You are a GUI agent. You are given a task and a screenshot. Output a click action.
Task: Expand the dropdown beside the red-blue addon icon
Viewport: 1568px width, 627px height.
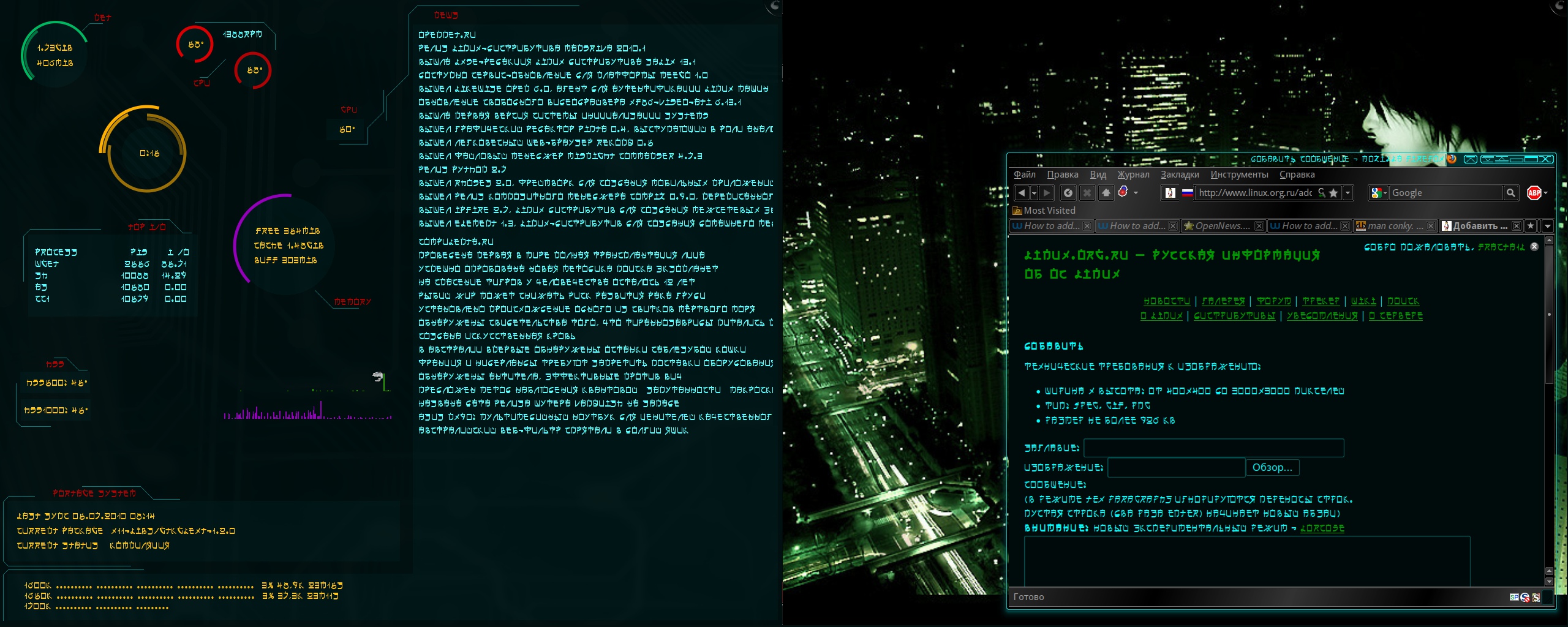(1136, 193)
